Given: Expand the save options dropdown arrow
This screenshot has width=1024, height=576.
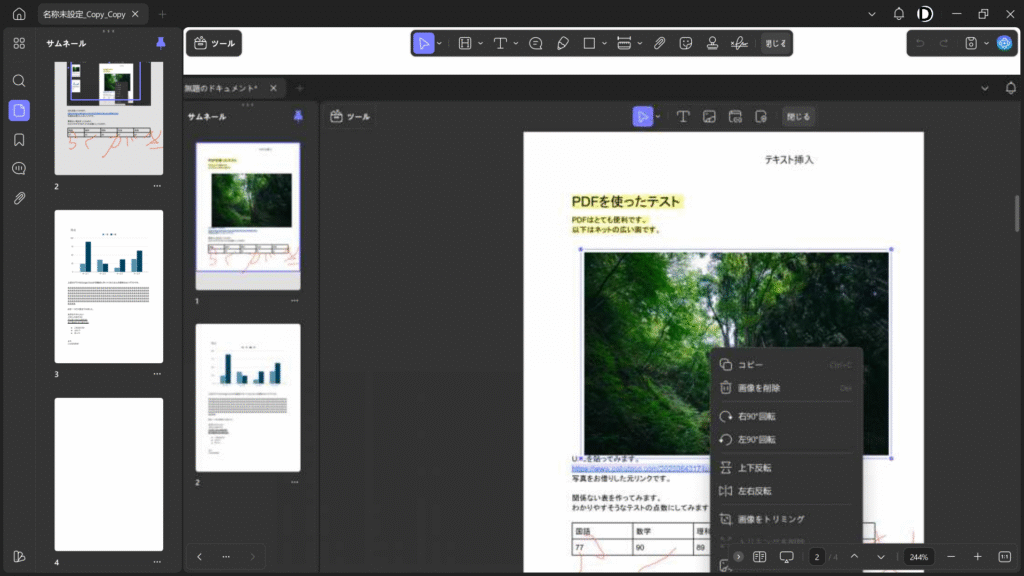Looking at the screenshot, I should (x=985, y=43).
